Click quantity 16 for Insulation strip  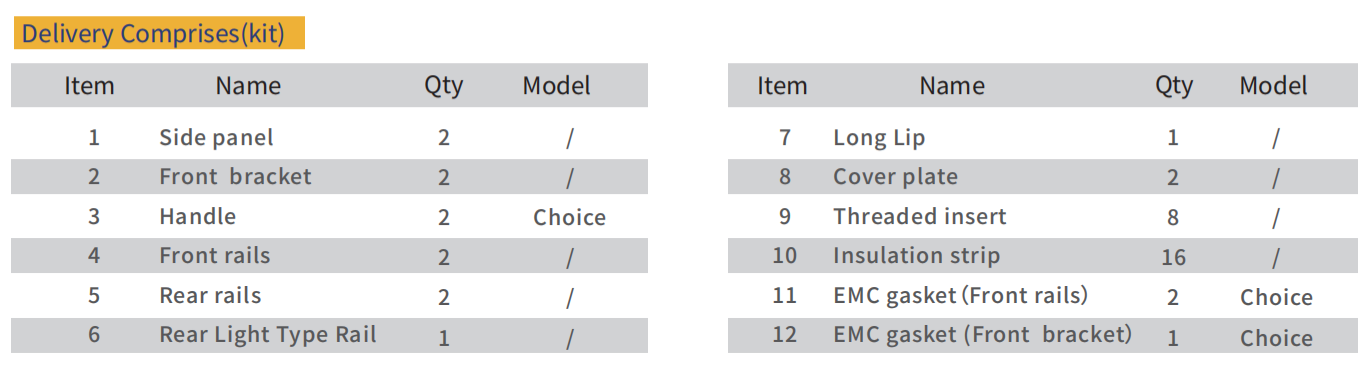point(1173,257)
